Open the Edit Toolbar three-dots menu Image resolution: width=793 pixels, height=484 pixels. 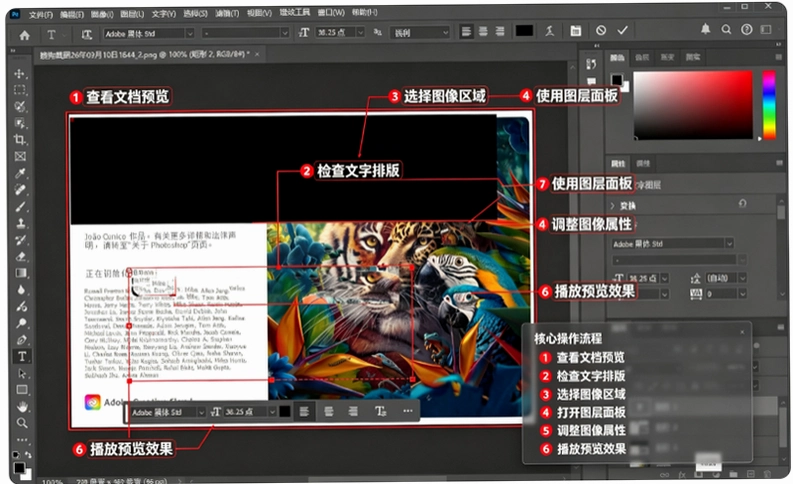pos(22,439)
